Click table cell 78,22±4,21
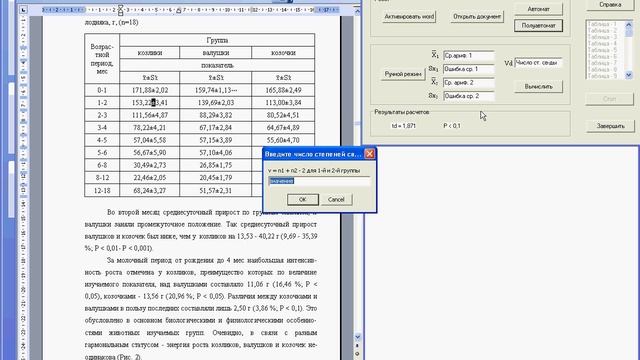640x360 pixels. [x=150, y=128]
